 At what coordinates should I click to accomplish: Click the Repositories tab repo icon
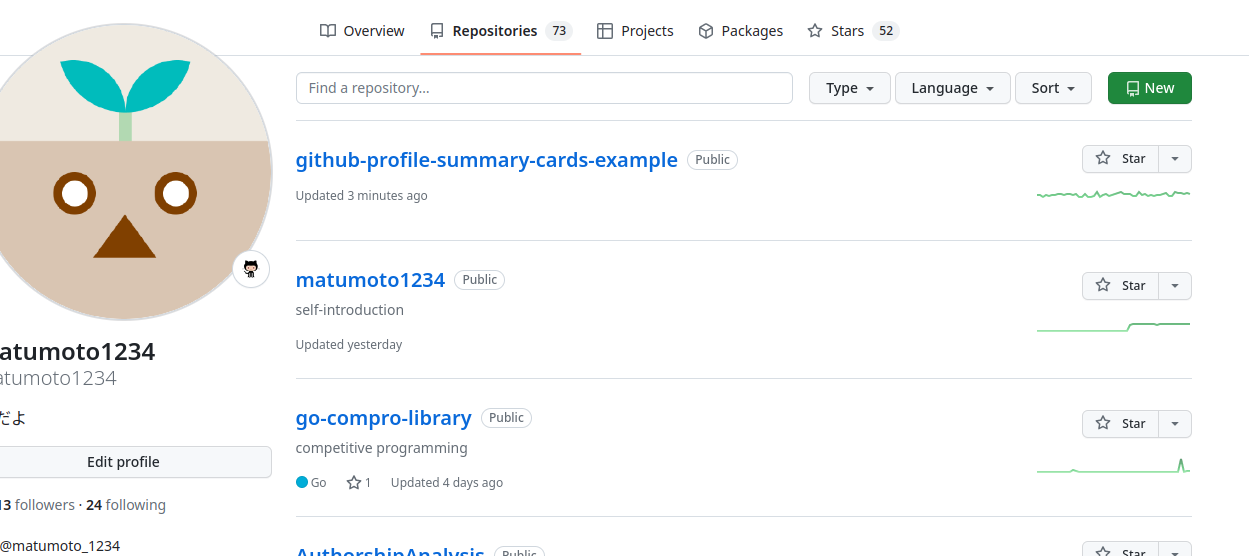tap(437, 31)
